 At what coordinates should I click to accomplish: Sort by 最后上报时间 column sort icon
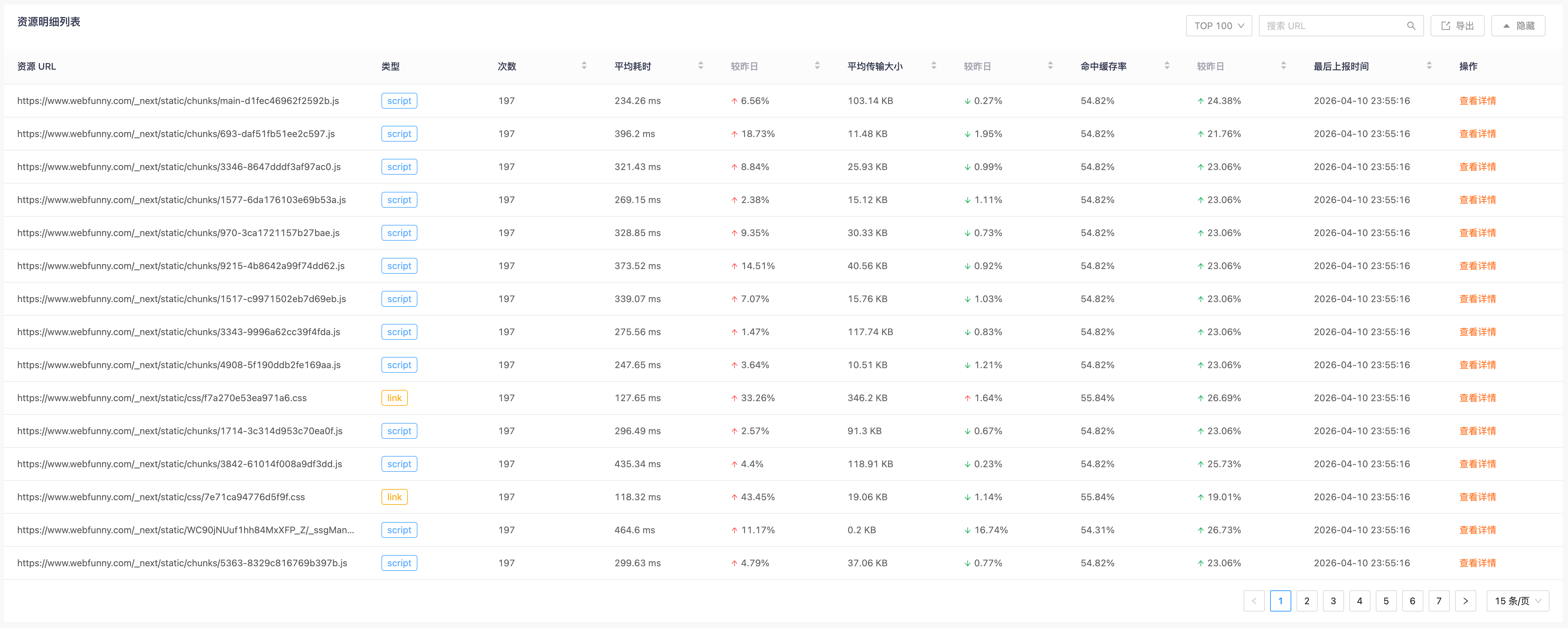[x=1429, y=66]
